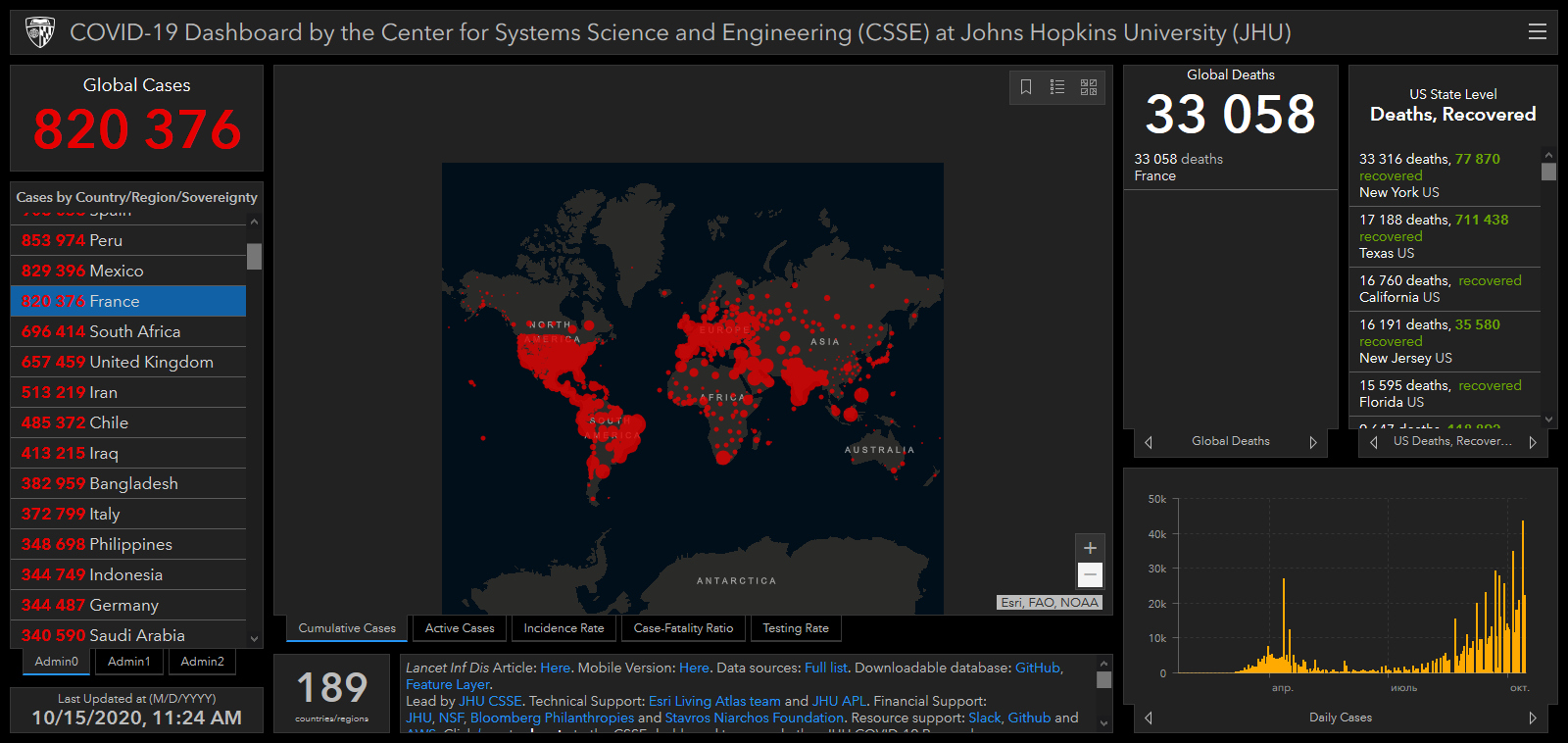Screen dimensions: 1568x743
Task: Select Bangladesh in the country list
Action: pyautogui.click(x=128, y=483)
